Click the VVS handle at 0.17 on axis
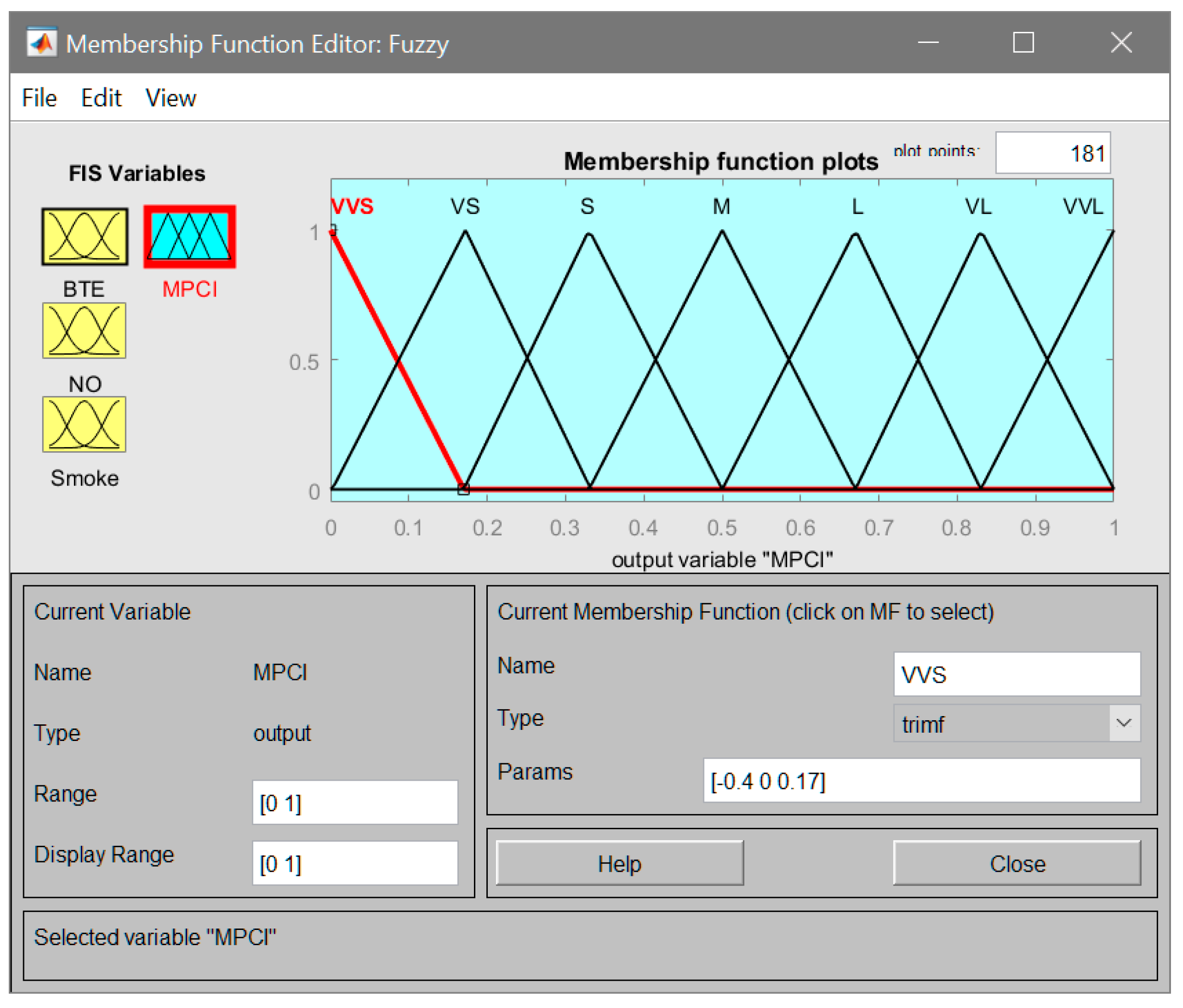Screen dimensions: 1183x1008 [x=464, y=489]
